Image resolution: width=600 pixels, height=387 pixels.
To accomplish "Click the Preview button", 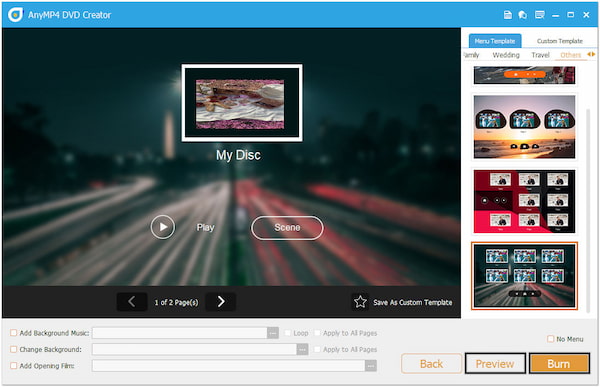I will pos(495,363).
